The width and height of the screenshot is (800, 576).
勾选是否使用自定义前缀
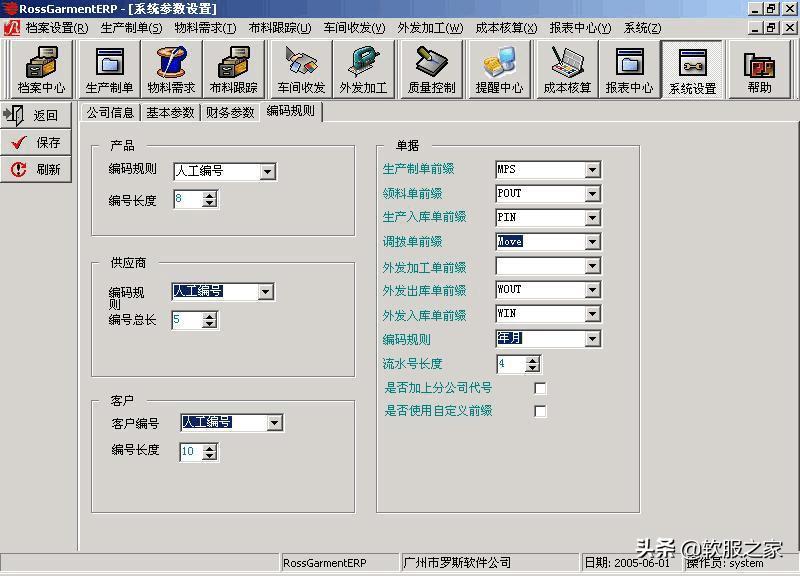(539, 412)
